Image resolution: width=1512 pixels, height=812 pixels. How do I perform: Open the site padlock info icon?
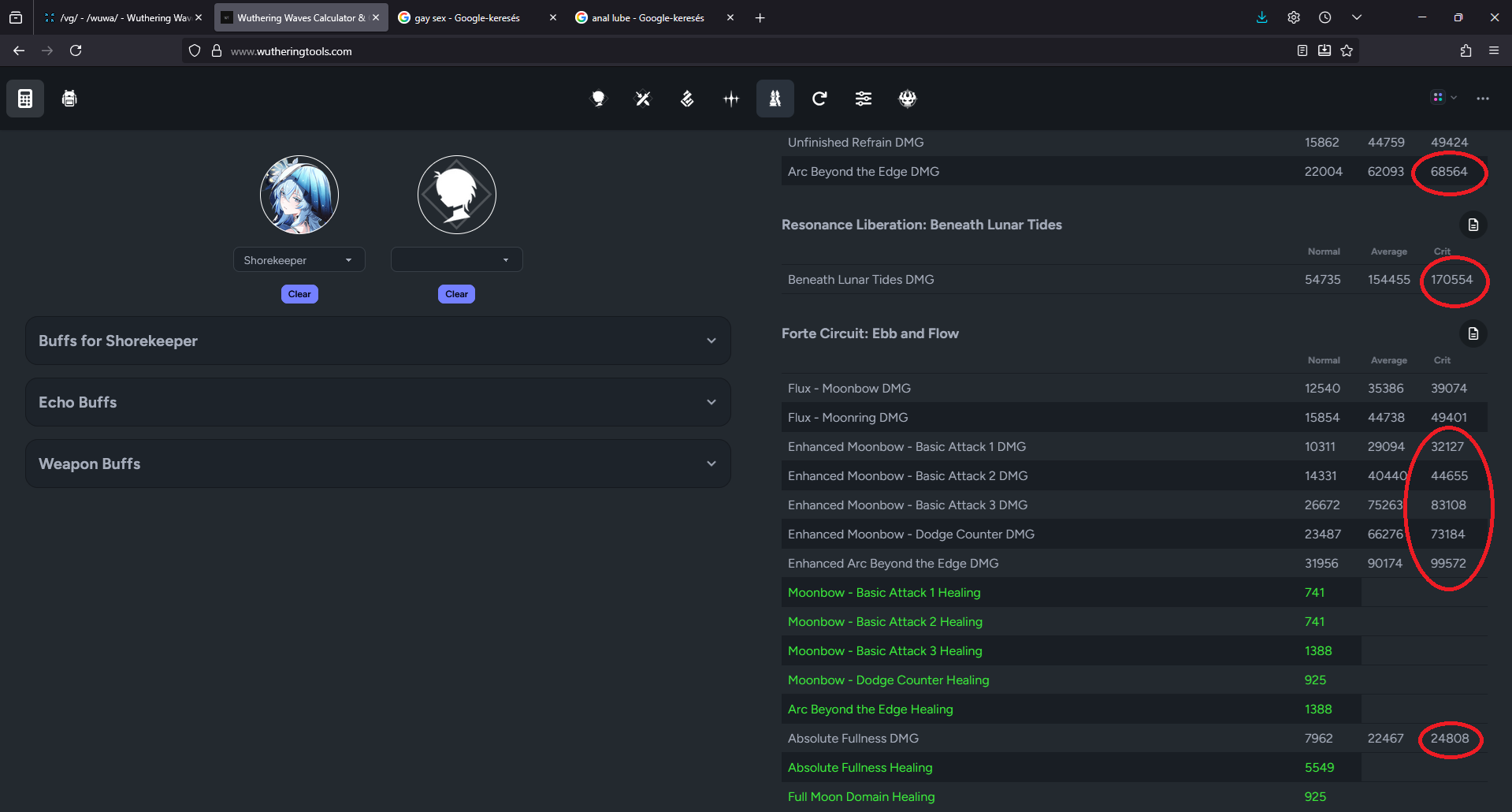pyautogui.click(x=217, y=50)
